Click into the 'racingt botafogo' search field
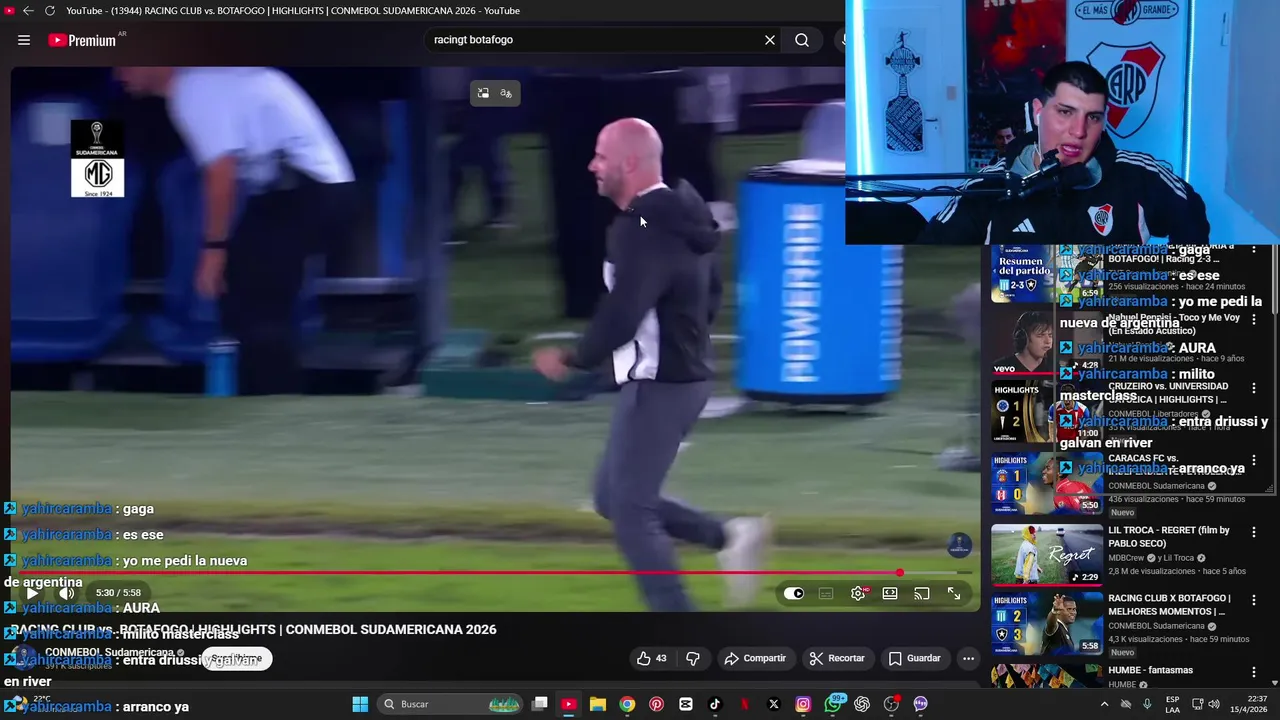 tap(593, 40)
